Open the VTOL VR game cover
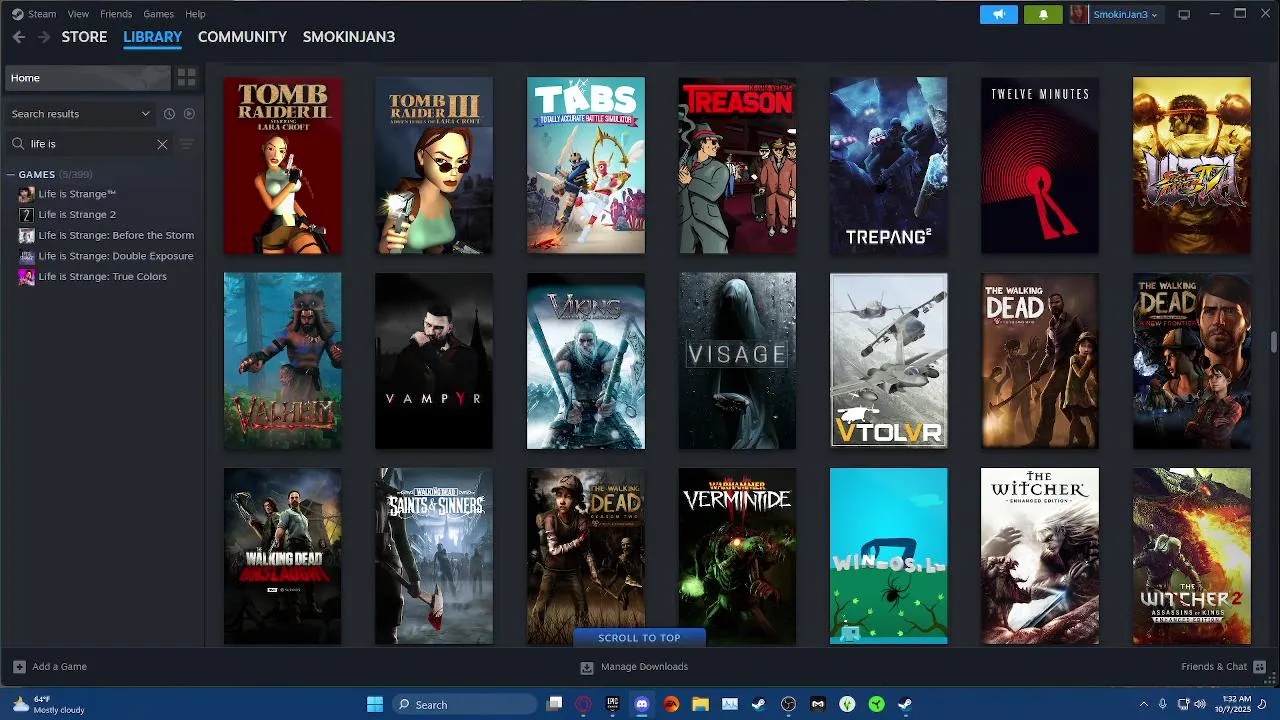This screenshot has height=720, width=1280. [x=889, y=361]
